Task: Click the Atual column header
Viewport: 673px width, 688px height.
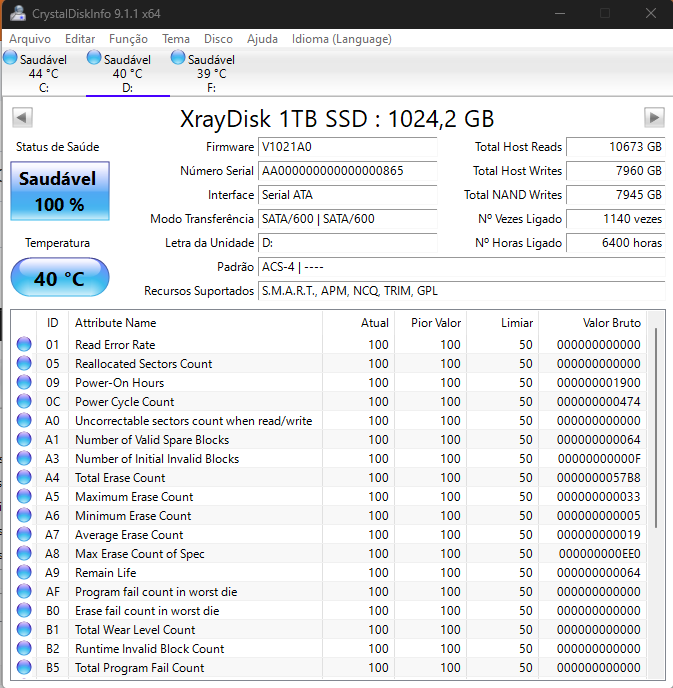Action: point(359,323)
